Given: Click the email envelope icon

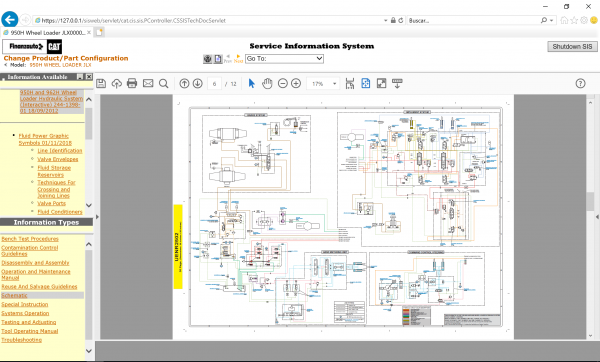Looking at the screenshot, I should pos(148,83).
